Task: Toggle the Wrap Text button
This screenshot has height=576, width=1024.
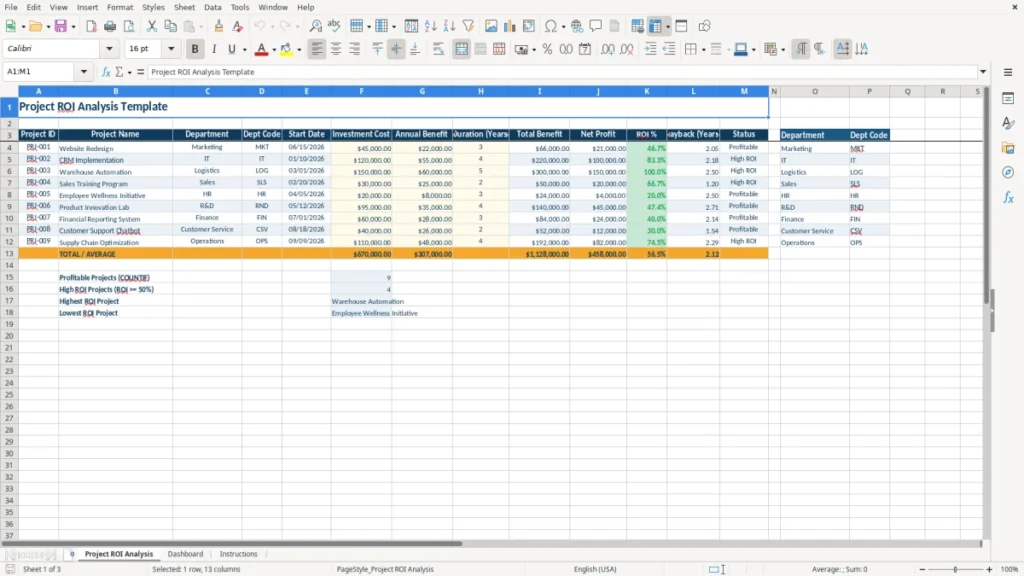Action: coord(438,49)
